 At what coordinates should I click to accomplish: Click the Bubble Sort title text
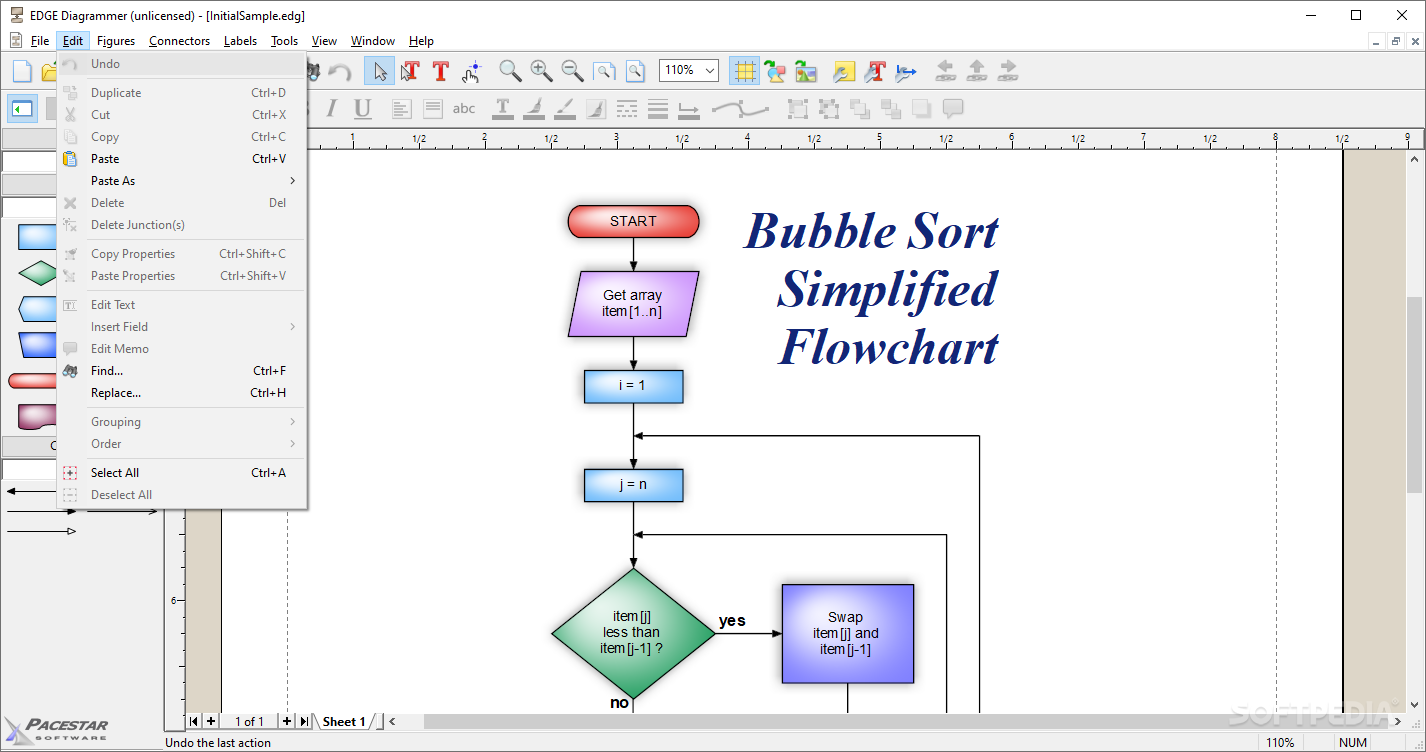[x=871, y=289]
